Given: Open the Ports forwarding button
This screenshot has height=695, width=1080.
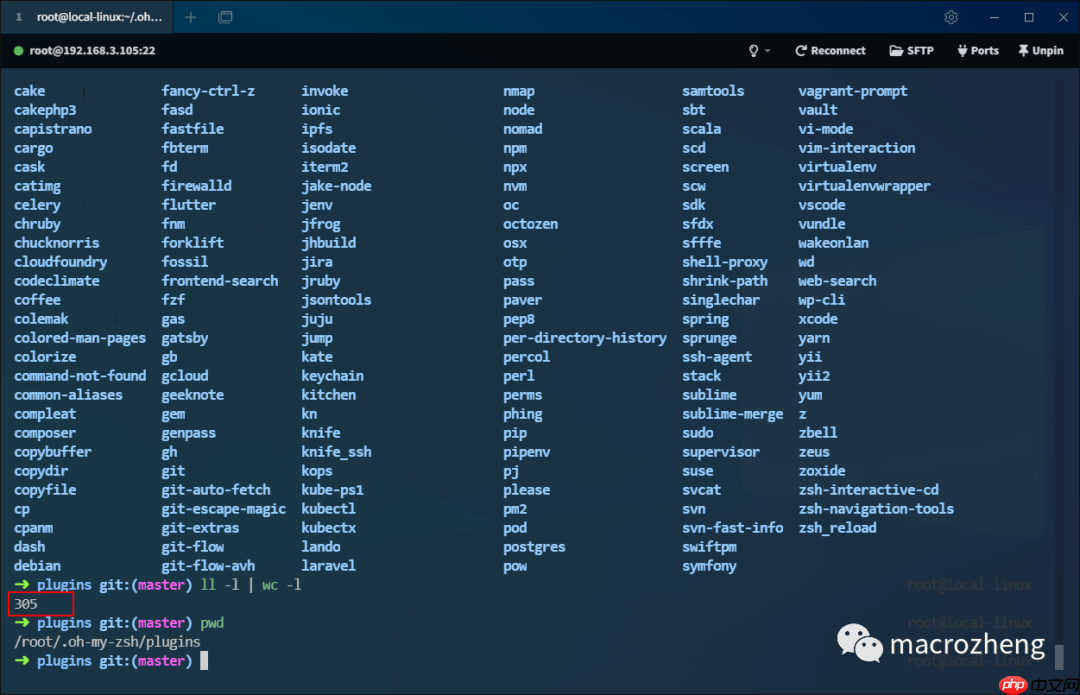Looking at the screenshot, I should coord(978,51).
